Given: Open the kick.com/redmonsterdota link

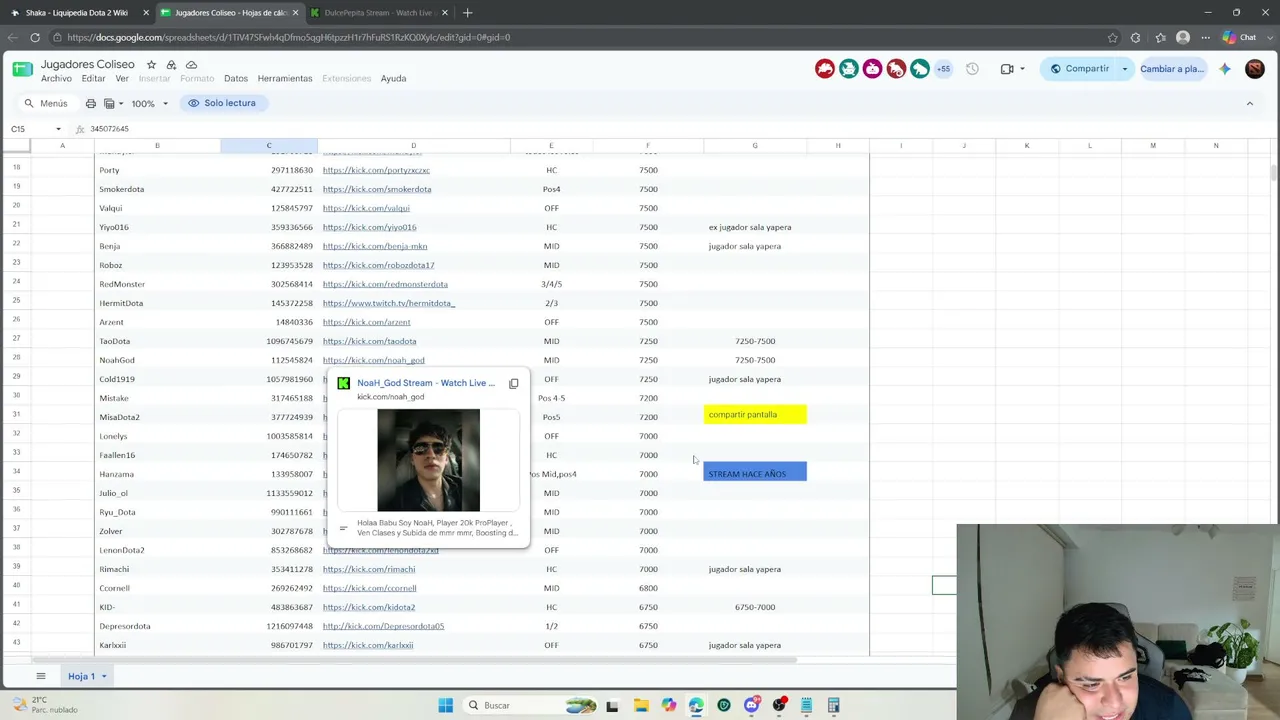Looking at the screenshot, I should point(385,284).
